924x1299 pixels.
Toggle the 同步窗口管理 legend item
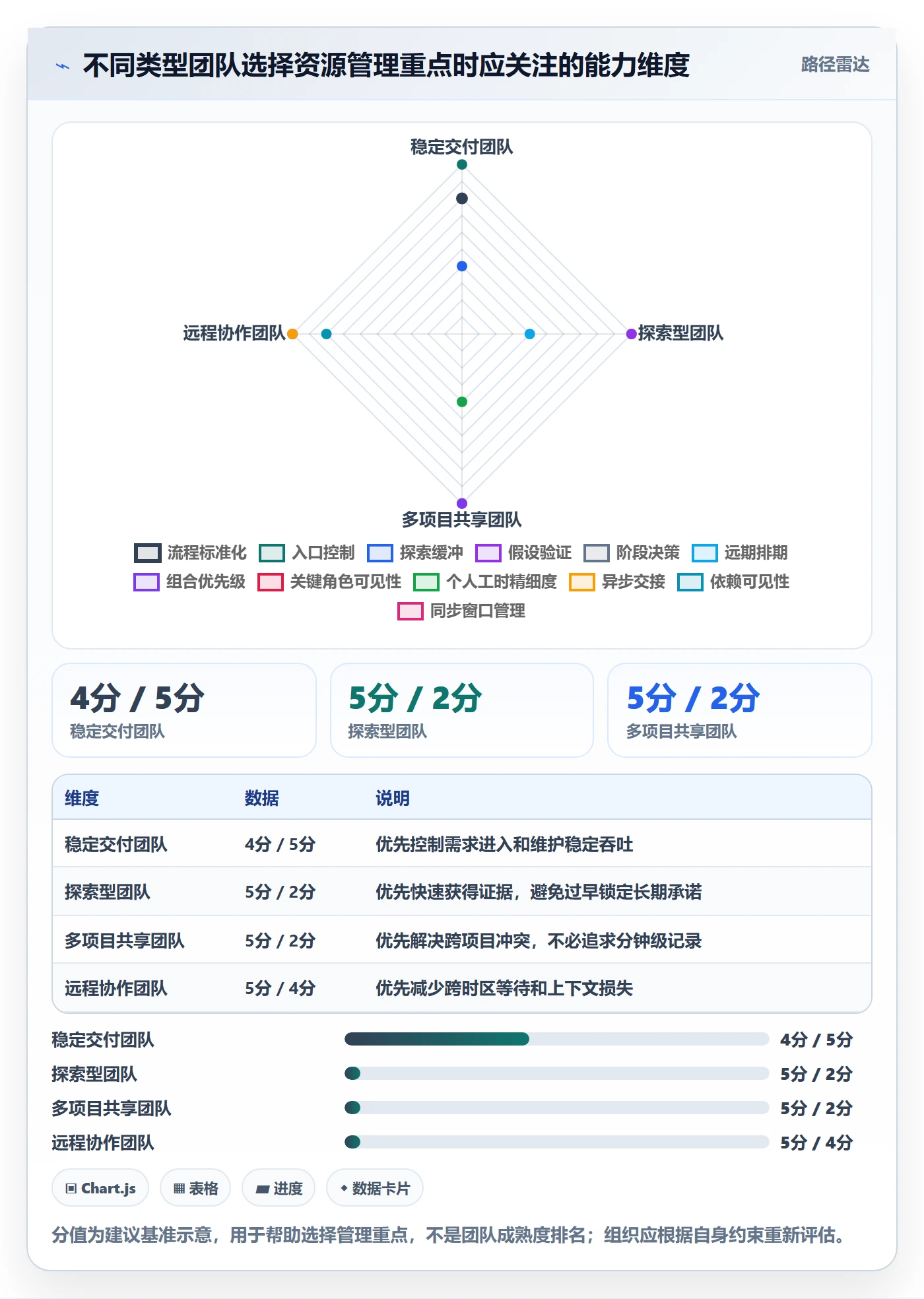point(461,611)
